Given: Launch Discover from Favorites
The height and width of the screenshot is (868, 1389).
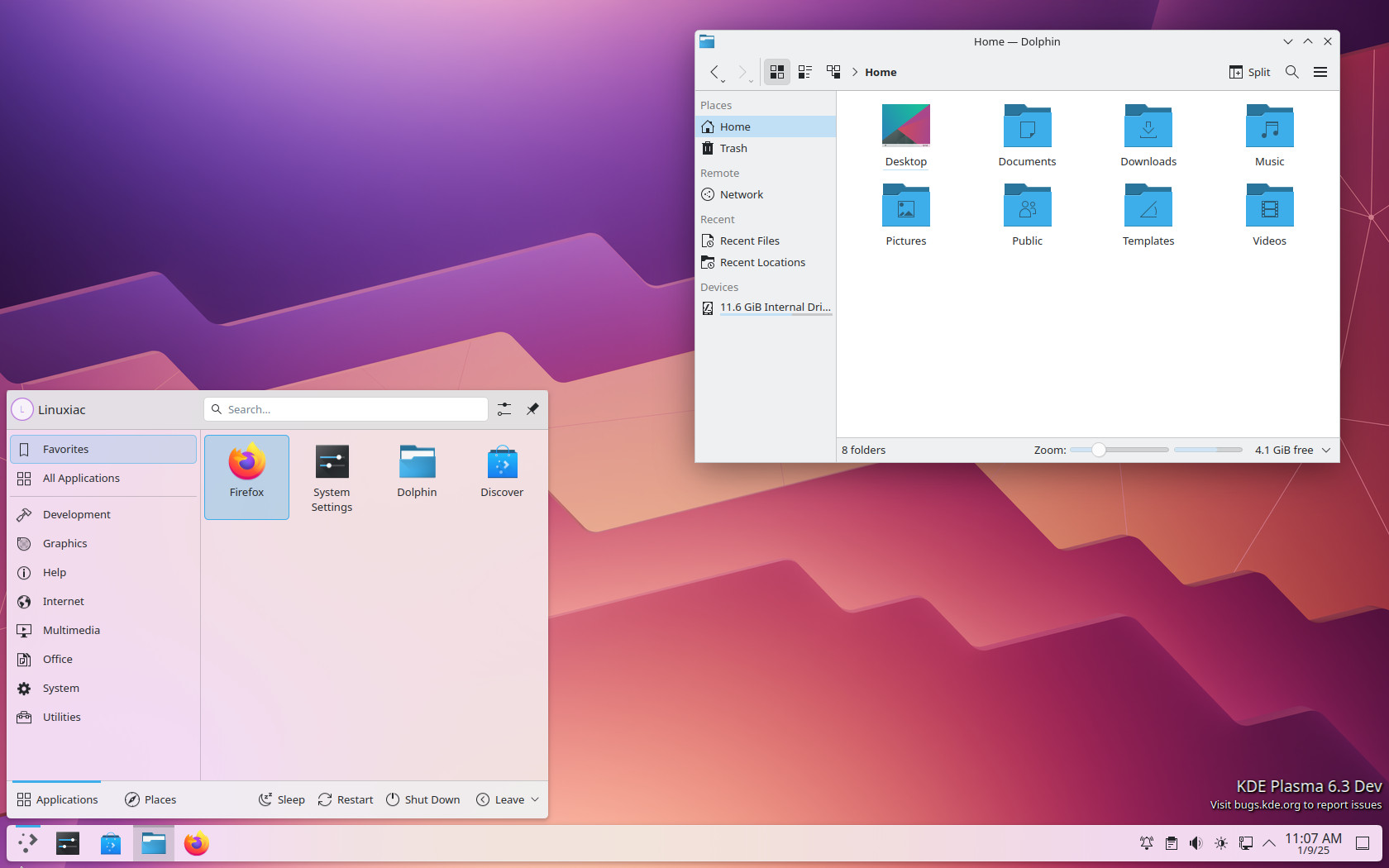Looking at the screenshot, I should [502, 477].
